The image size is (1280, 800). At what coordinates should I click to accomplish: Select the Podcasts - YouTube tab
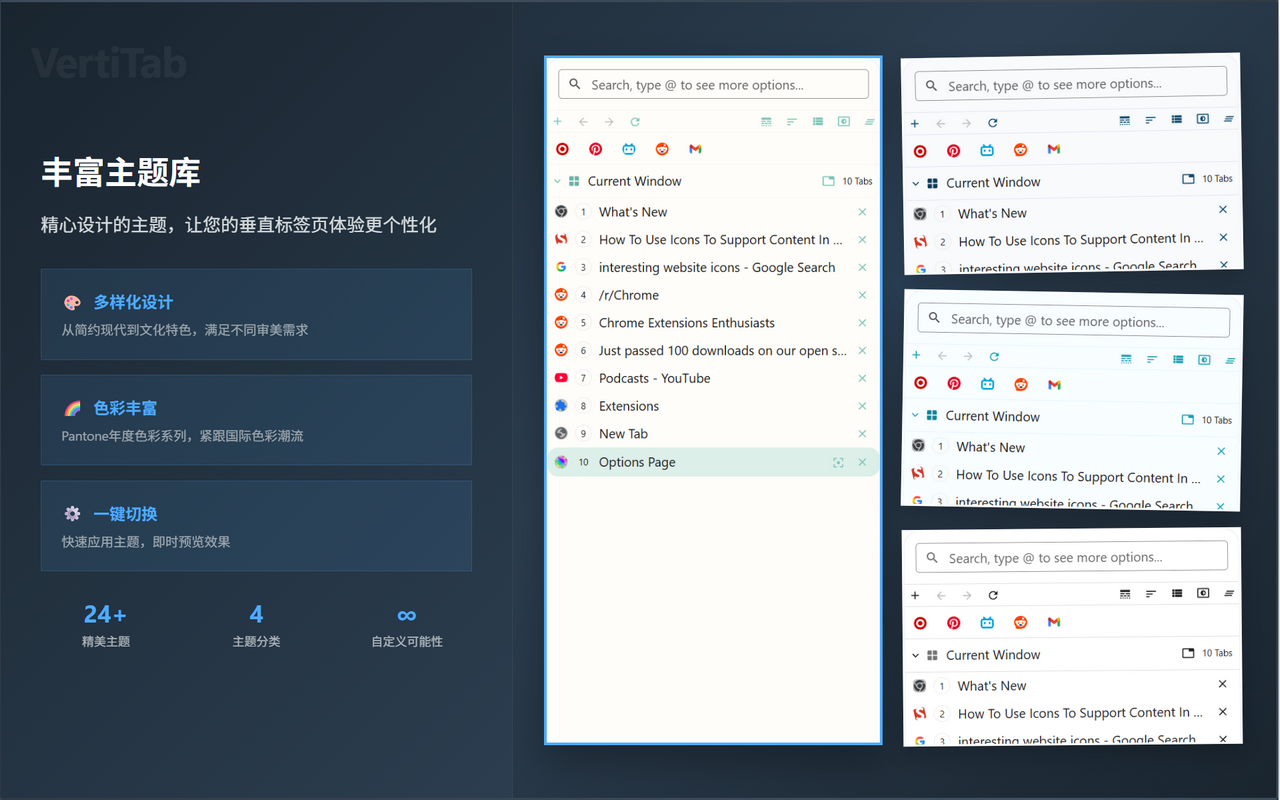coord(653,378)
